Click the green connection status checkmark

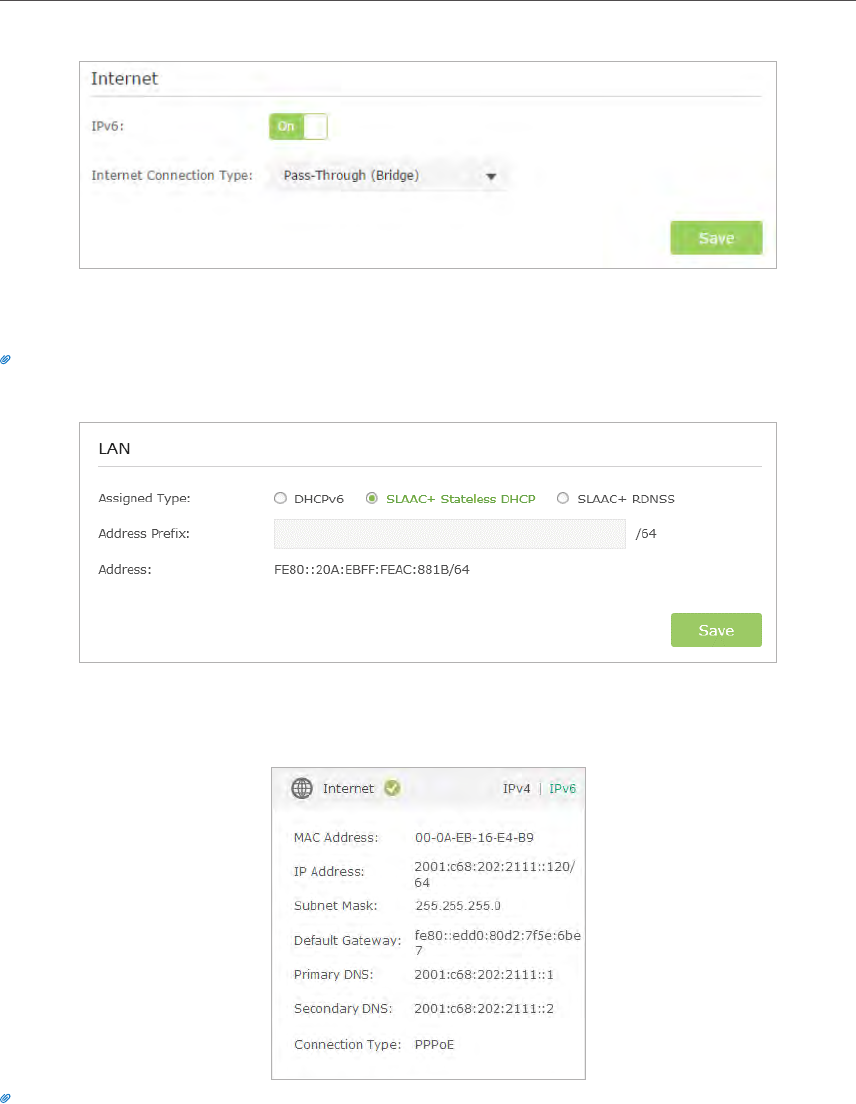coord(393,789)
